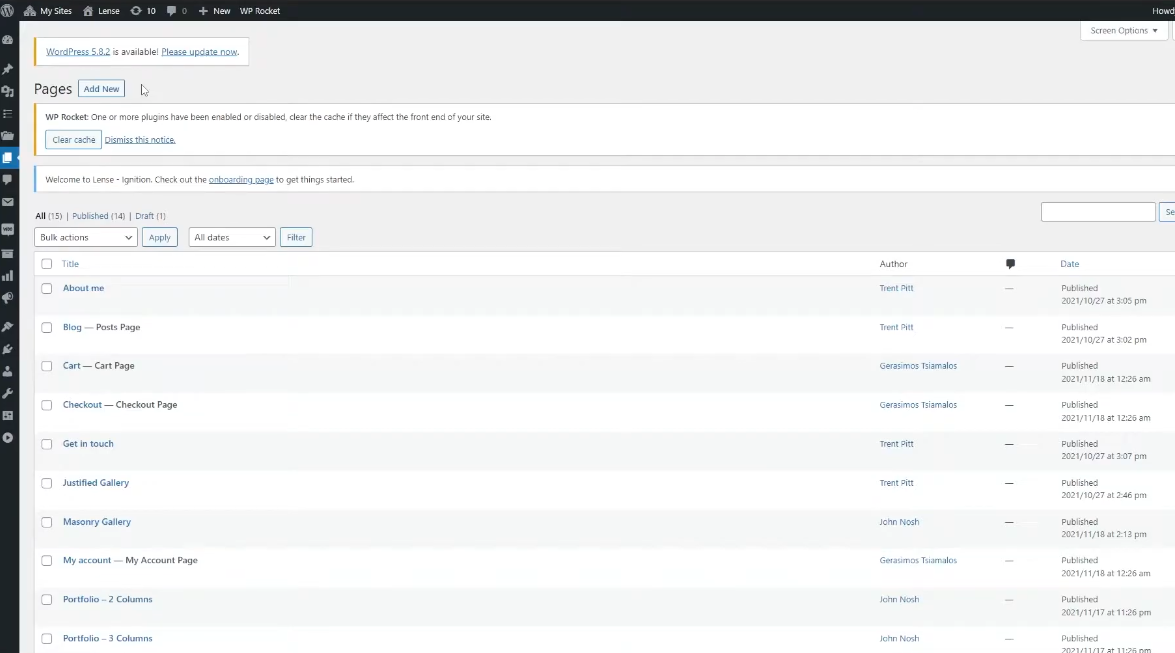Show only Published pages
Image resolution: width=1175 pixels, height=653 pixels.
click(98, 216)
